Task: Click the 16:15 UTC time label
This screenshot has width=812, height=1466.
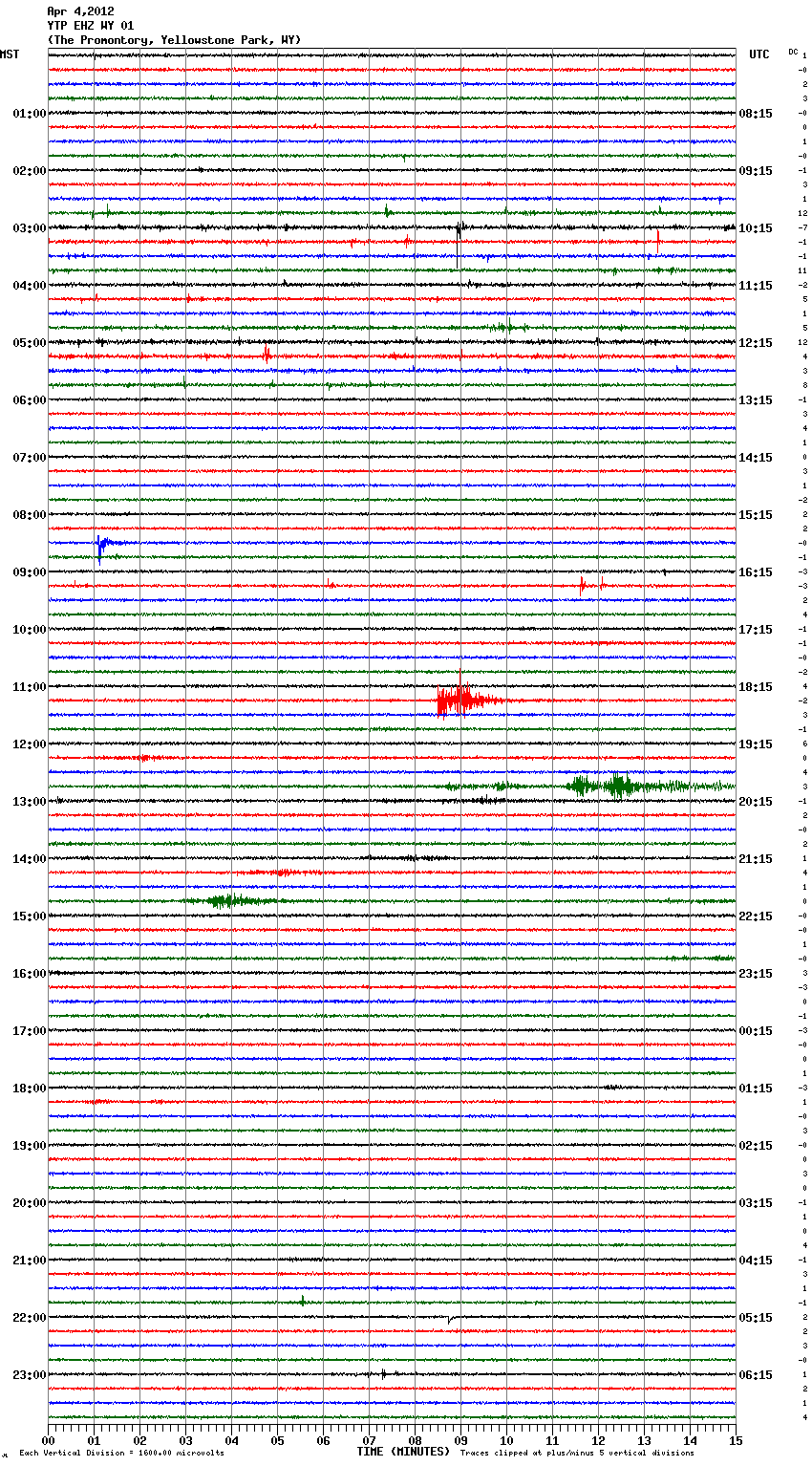Action: point(756,572)
